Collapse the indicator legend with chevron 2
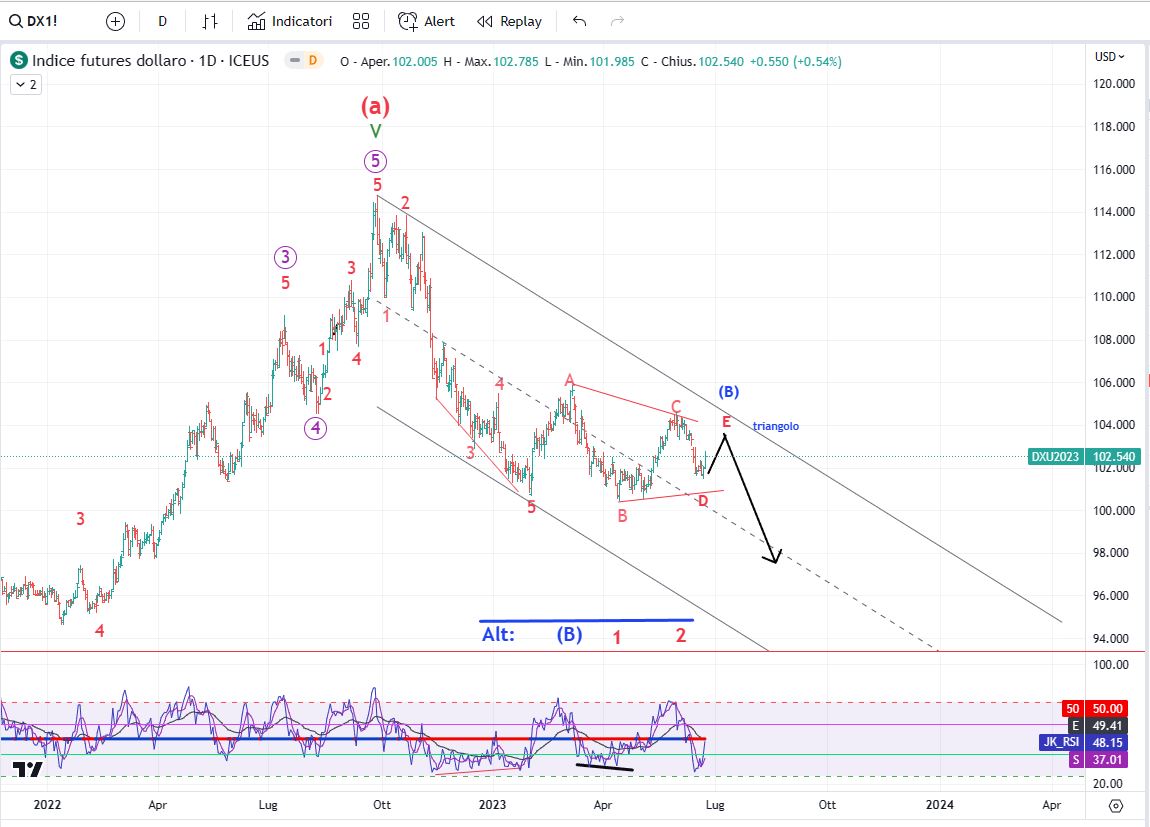 [25, 85]
